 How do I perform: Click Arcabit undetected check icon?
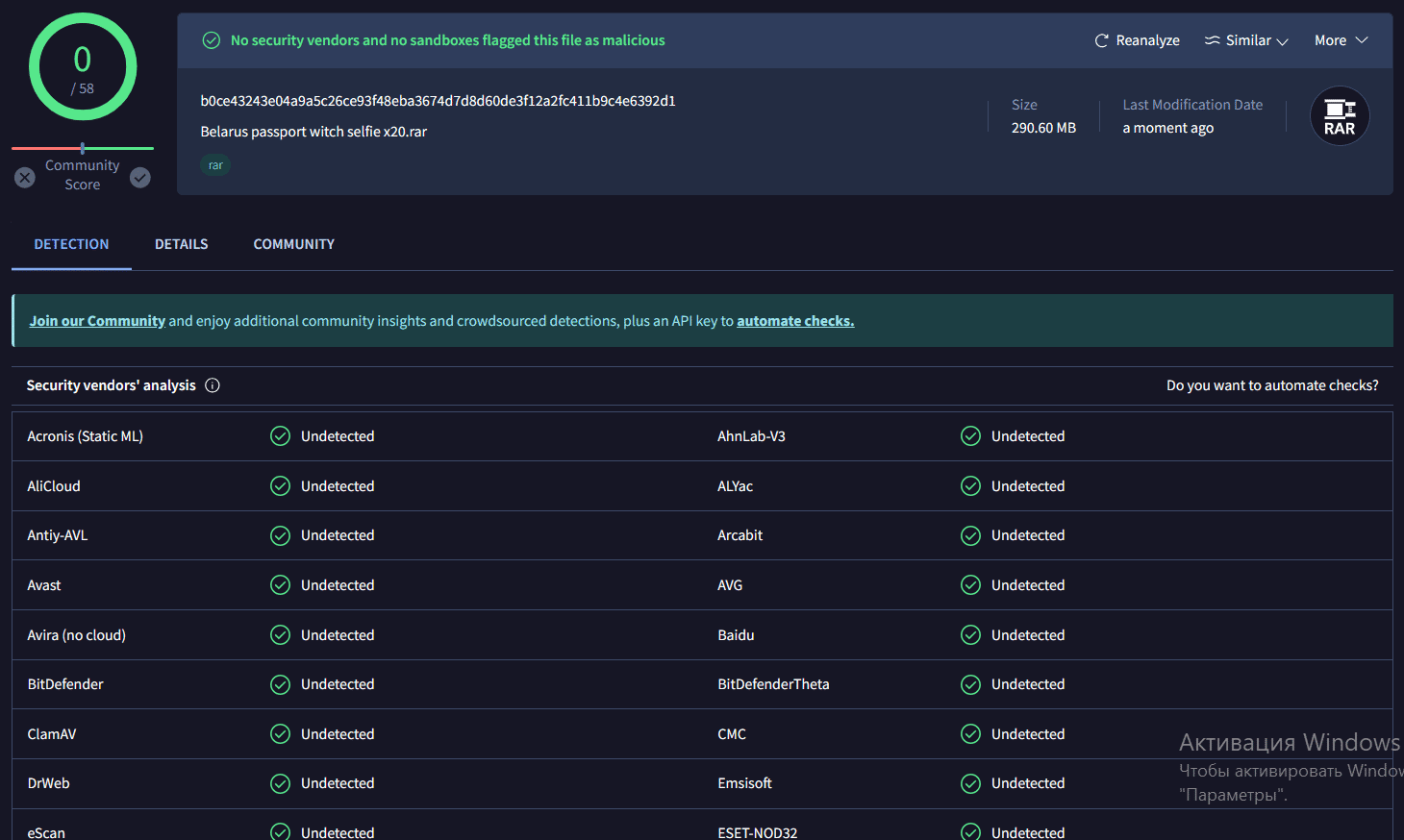(x=971, y=535)
